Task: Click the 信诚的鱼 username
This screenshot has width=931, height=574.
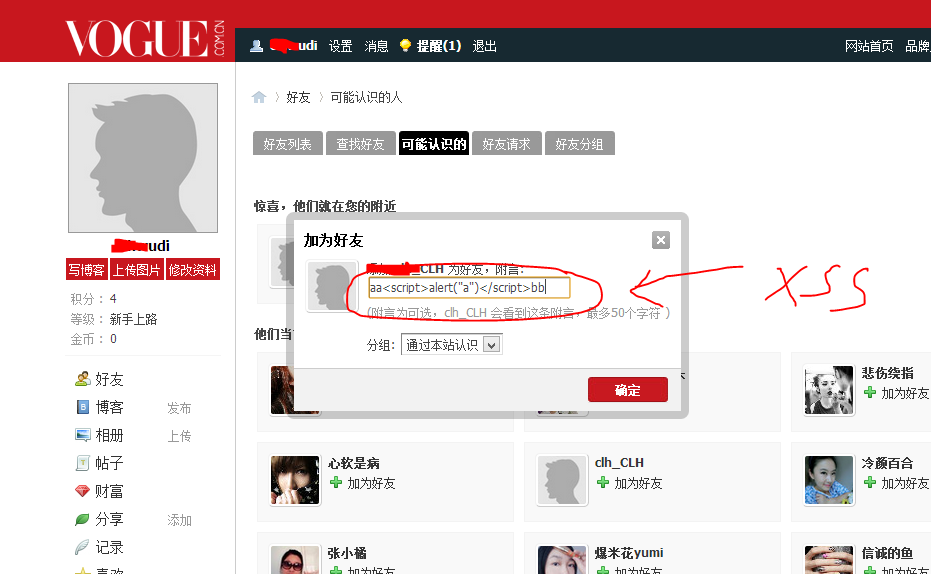Action: tap(887, 553)
